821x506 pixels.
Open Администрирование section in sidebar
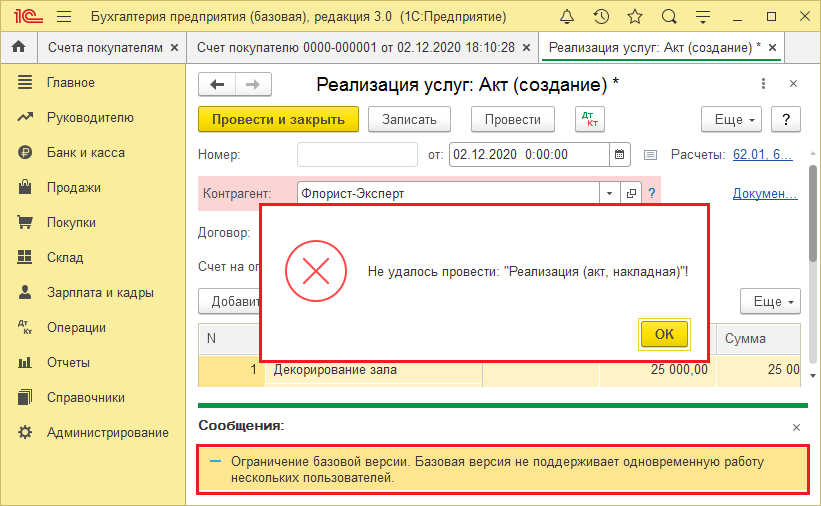93,433
